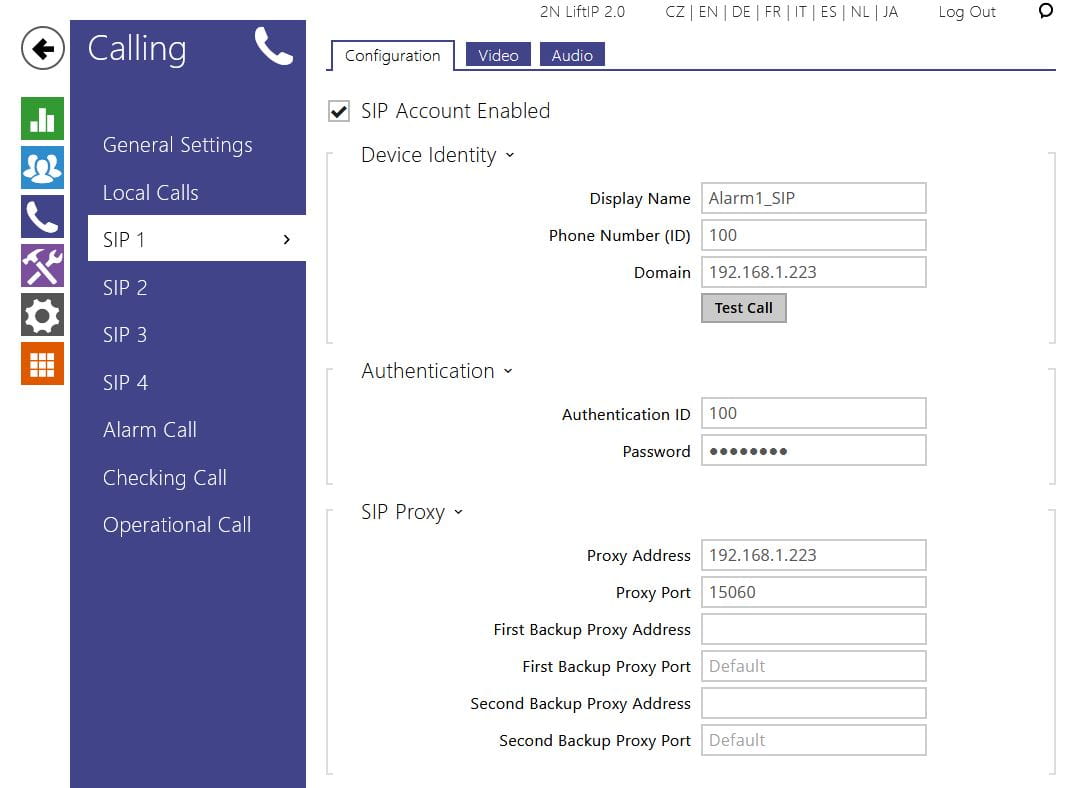Click the back arrow icon

(42, 48)
